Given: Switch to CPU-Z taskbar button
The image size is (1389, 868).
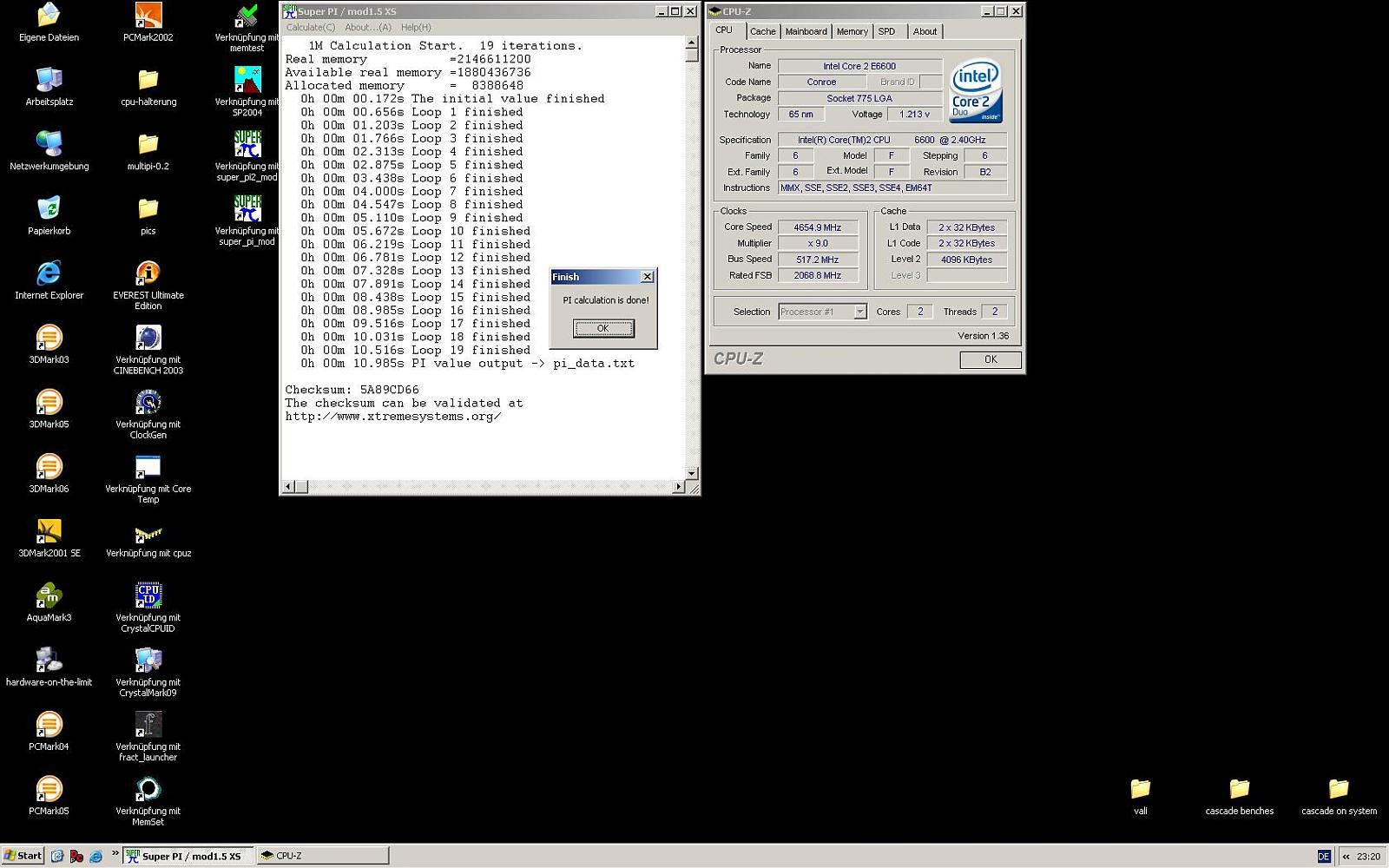Looking at the screenshot, I should click(x=322, y=856).
